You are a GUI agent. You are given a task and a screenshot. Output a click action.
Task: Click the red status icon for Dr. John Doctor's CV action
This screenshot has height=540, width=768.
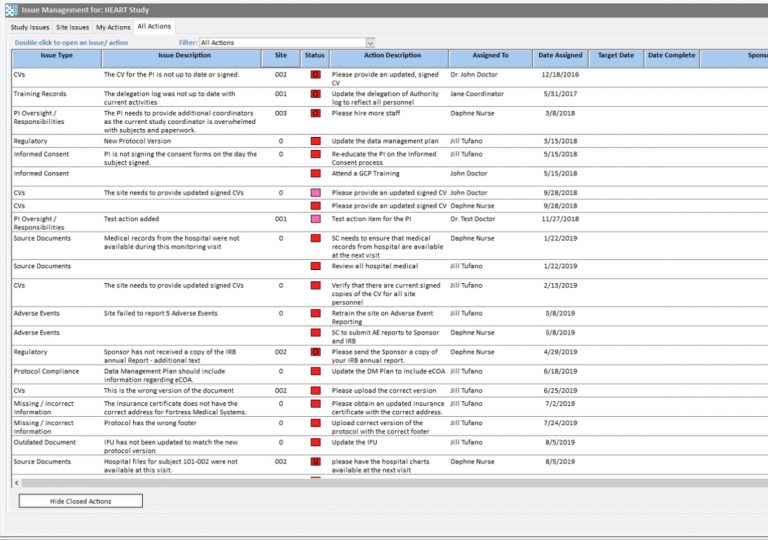pos(315,75)
